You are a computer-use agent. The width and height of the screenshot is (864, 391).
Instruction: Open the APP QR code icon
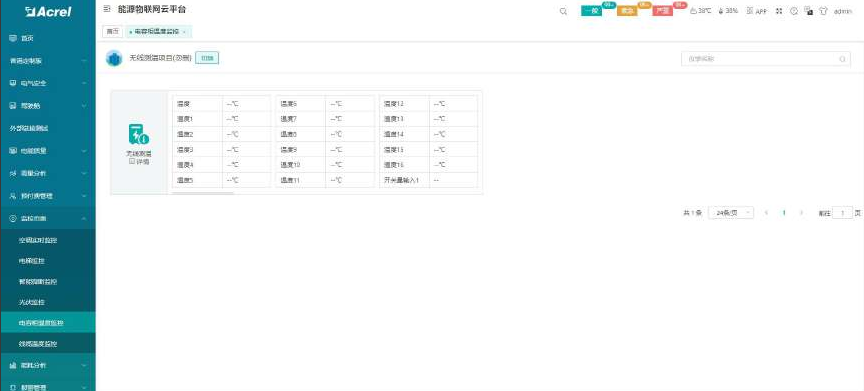pos(757,11)
